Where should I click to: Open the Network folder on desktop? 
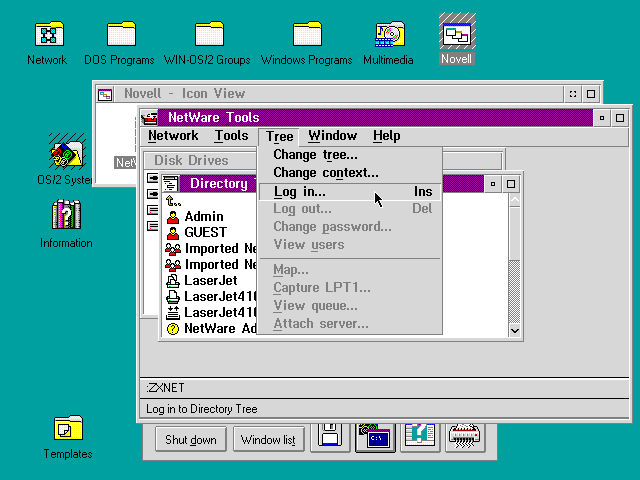point(49,33)
